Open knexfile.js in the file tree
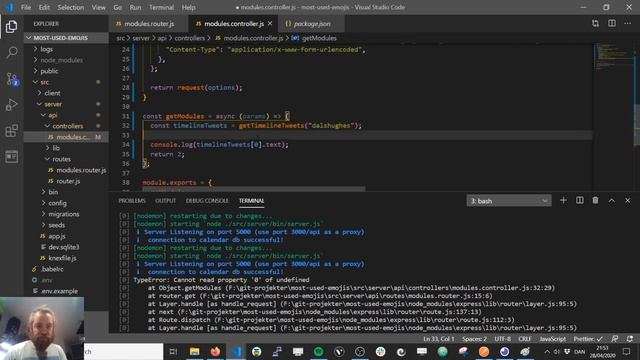Screen dimensions: 640x360 coord(62,258)
